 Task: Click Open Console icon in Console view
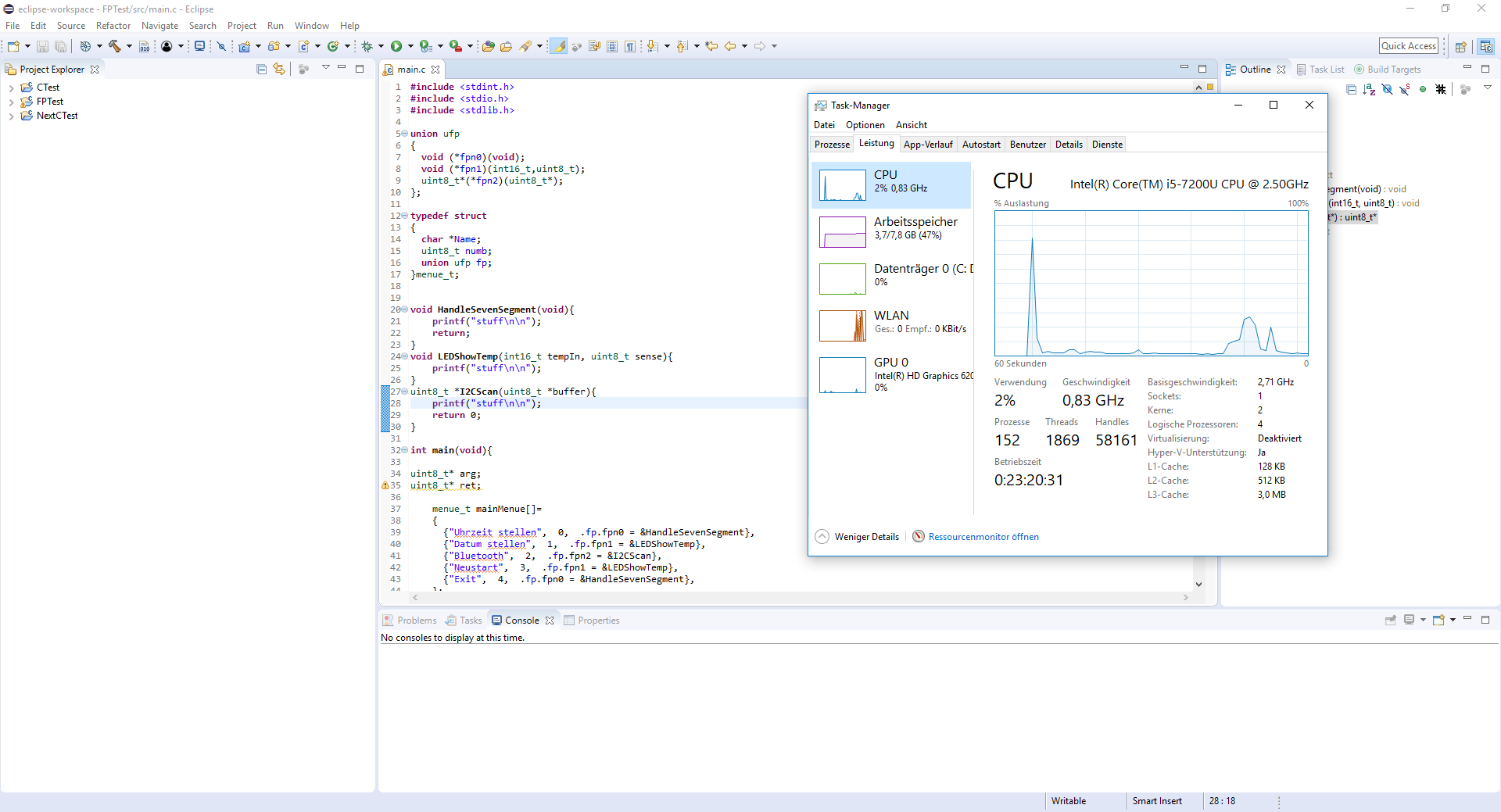coord(1438,621)
